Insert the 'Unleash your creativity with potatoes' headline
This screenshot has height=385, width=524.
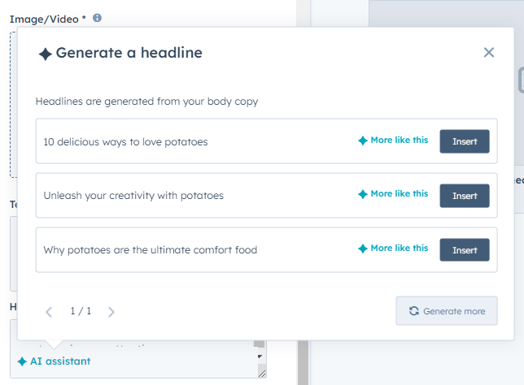click(x=465, y=196)
